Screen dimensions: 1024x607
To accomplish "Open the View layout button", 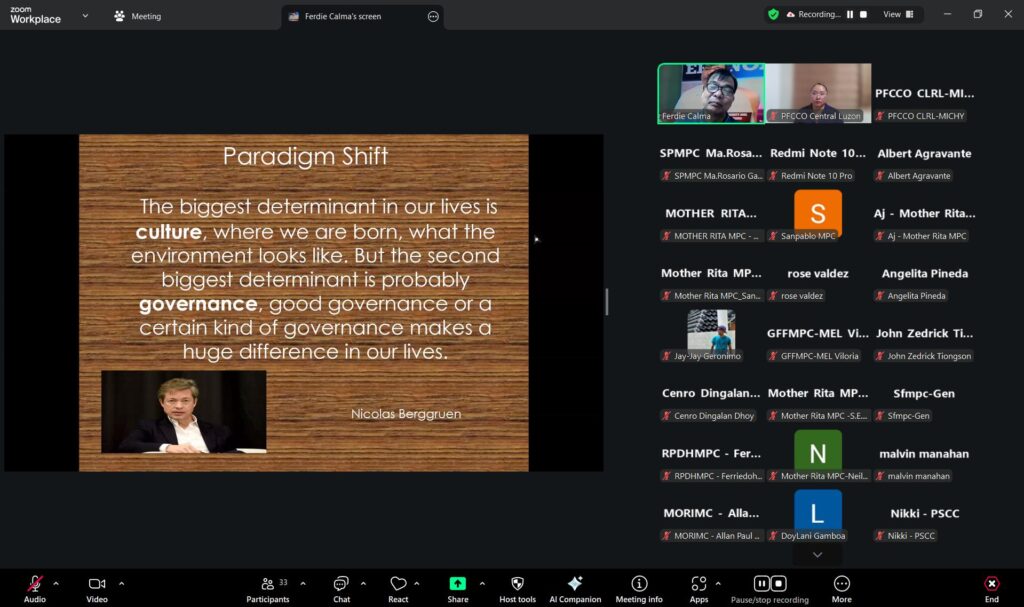I will tap(893, 15).
